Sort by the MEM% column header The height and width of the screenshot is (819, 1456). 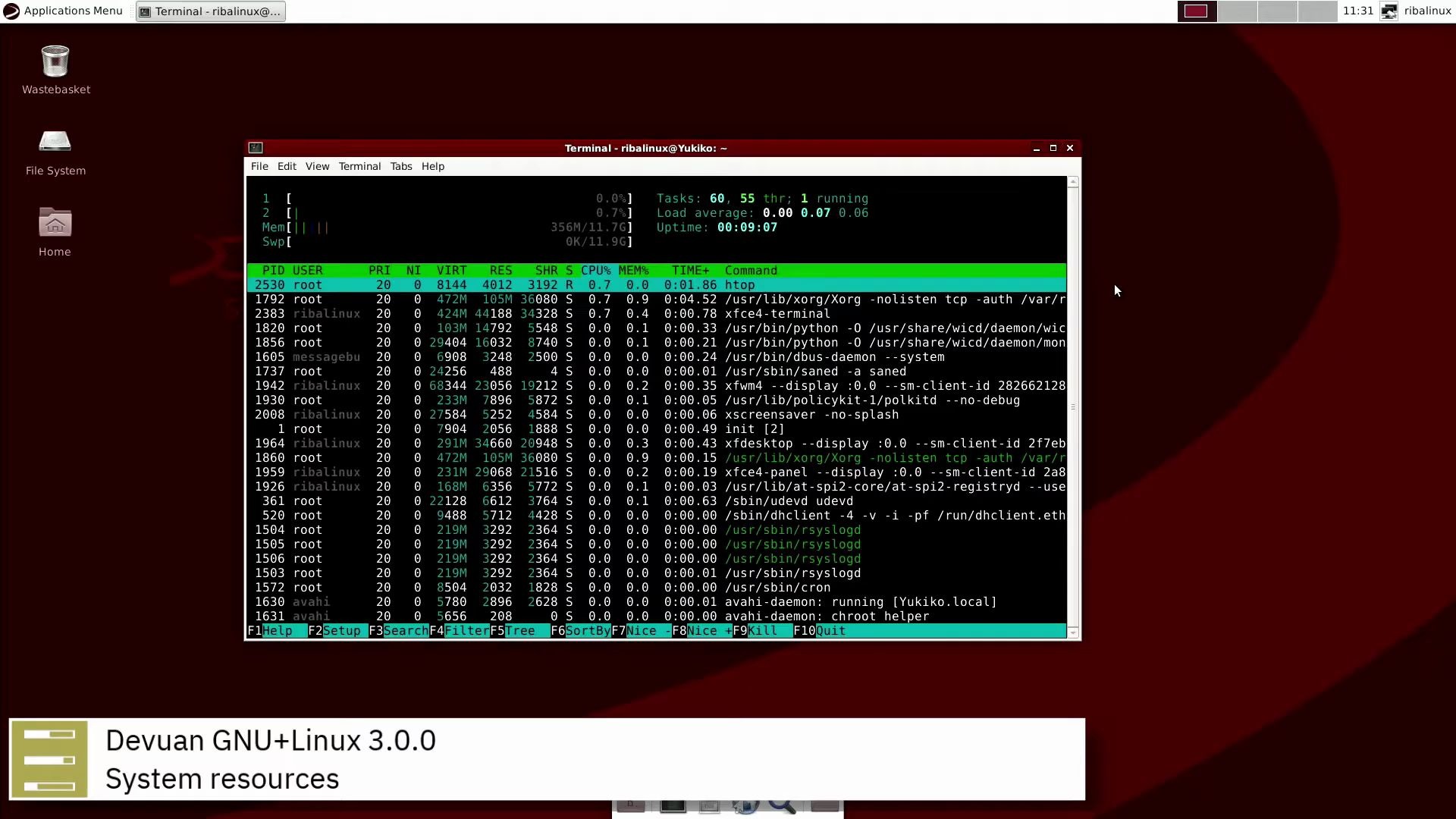coord(634,271)
